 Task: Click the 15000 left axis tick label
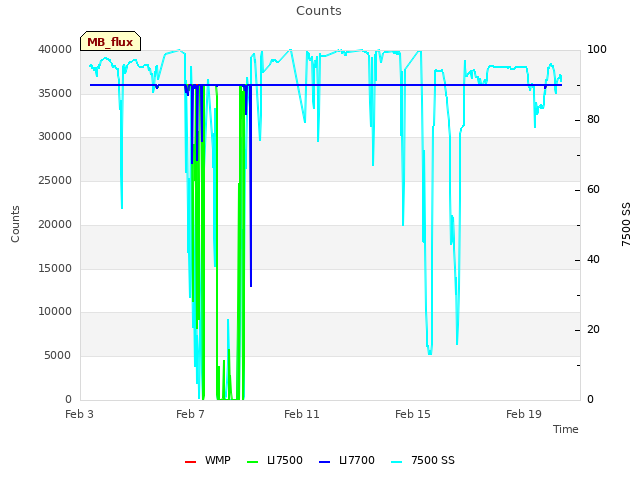(x=55, y=268)
